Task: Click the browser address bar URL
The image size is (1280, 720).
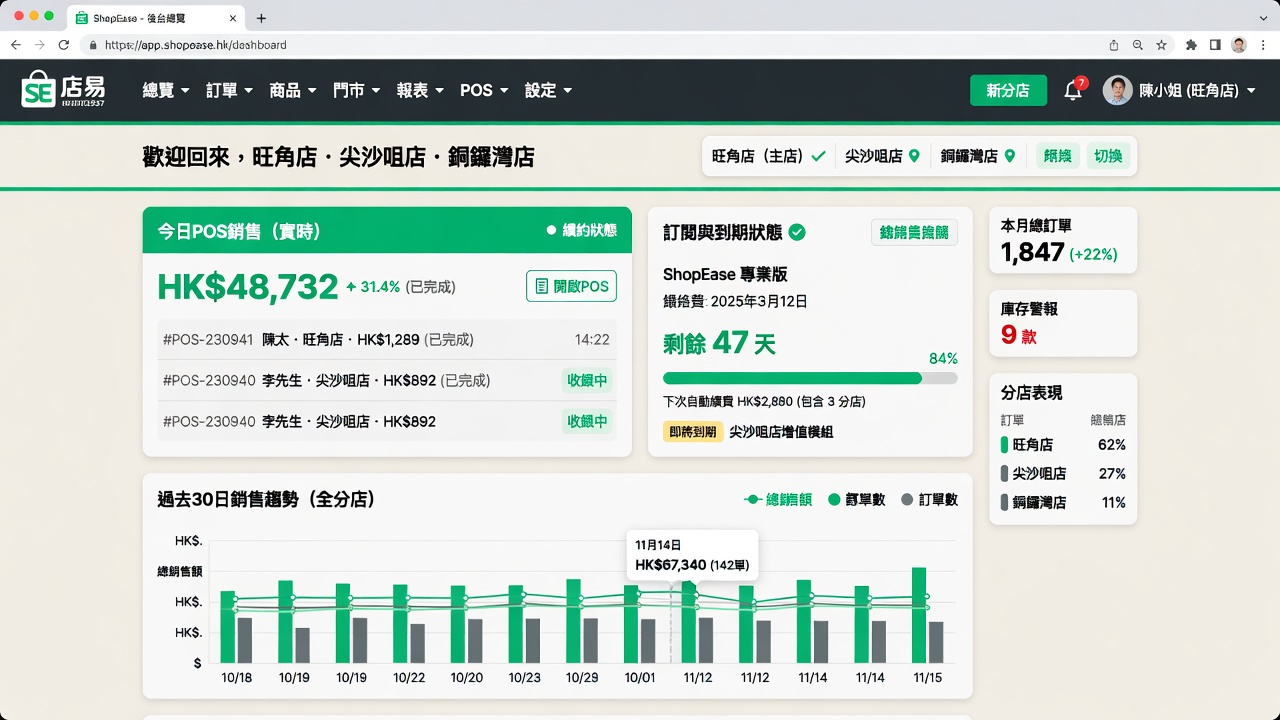Action: tap(196, 45)
